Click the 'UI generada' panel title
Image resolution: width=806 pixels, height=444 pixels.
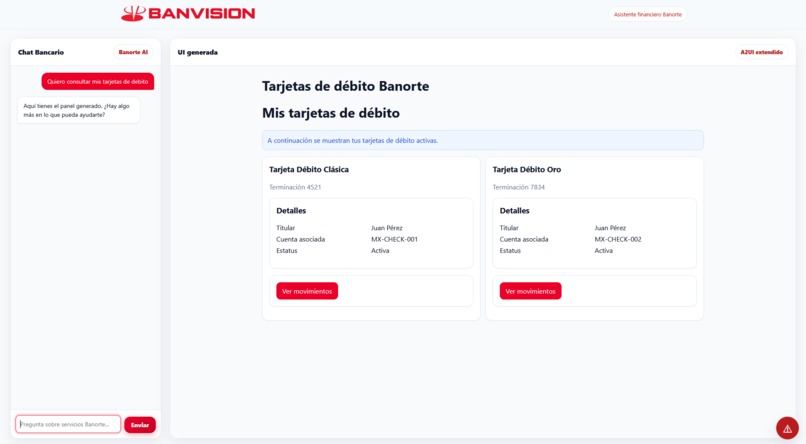[x=197, y=52]
